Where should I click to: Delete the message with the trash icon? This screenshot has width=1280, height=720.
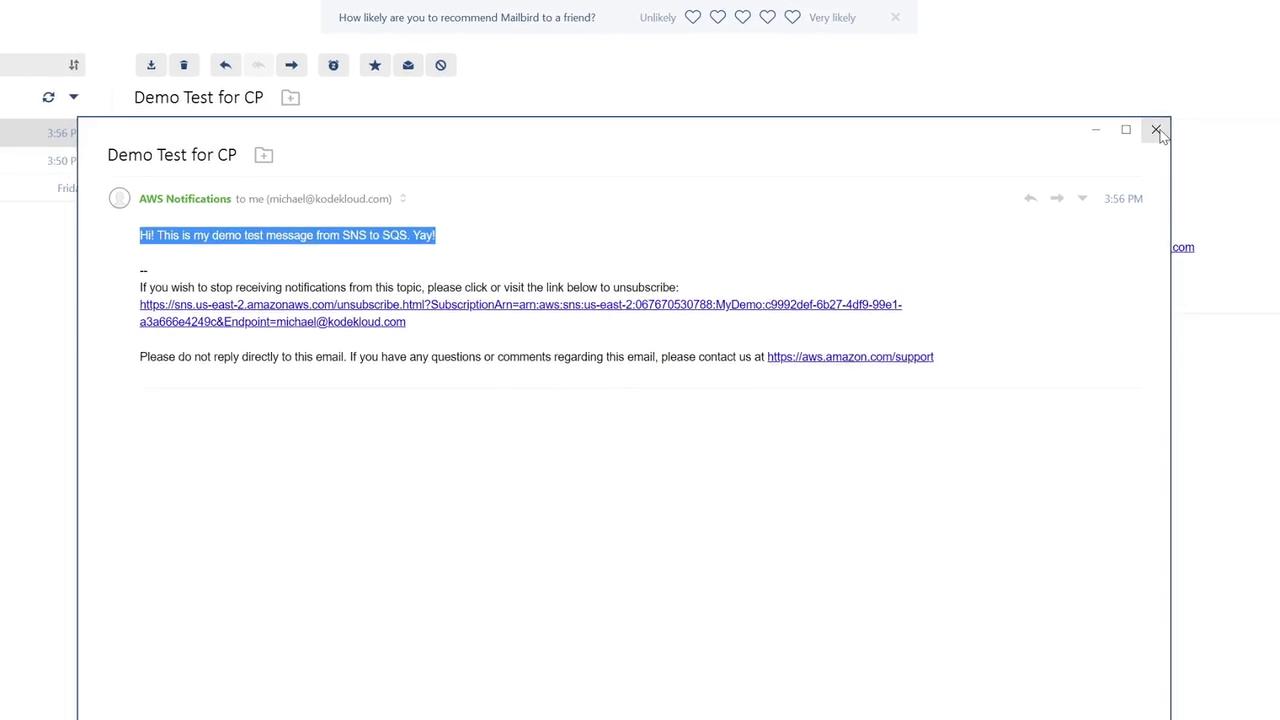tap(184, 65)
